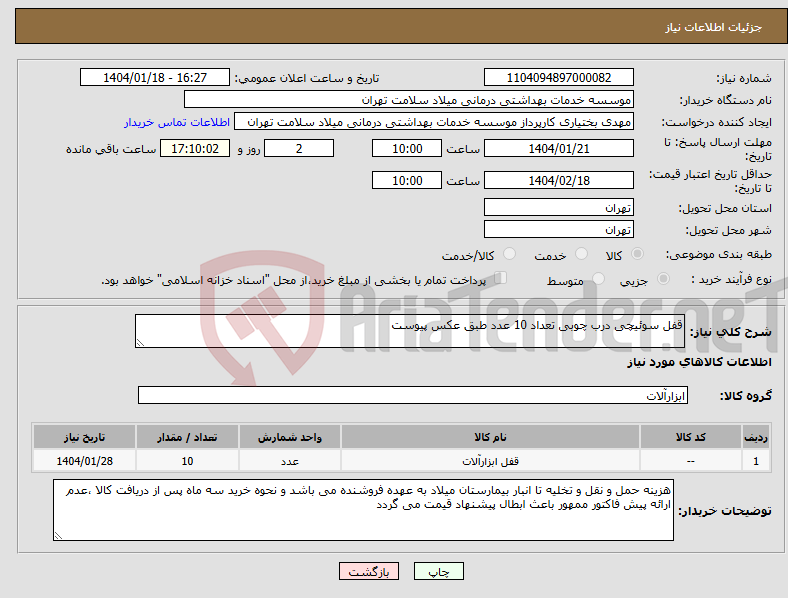Toggle the اسناد خزانه اسلامی payment checkbox
This screenshot has height=598, width=788.
(x=500, y=278)
